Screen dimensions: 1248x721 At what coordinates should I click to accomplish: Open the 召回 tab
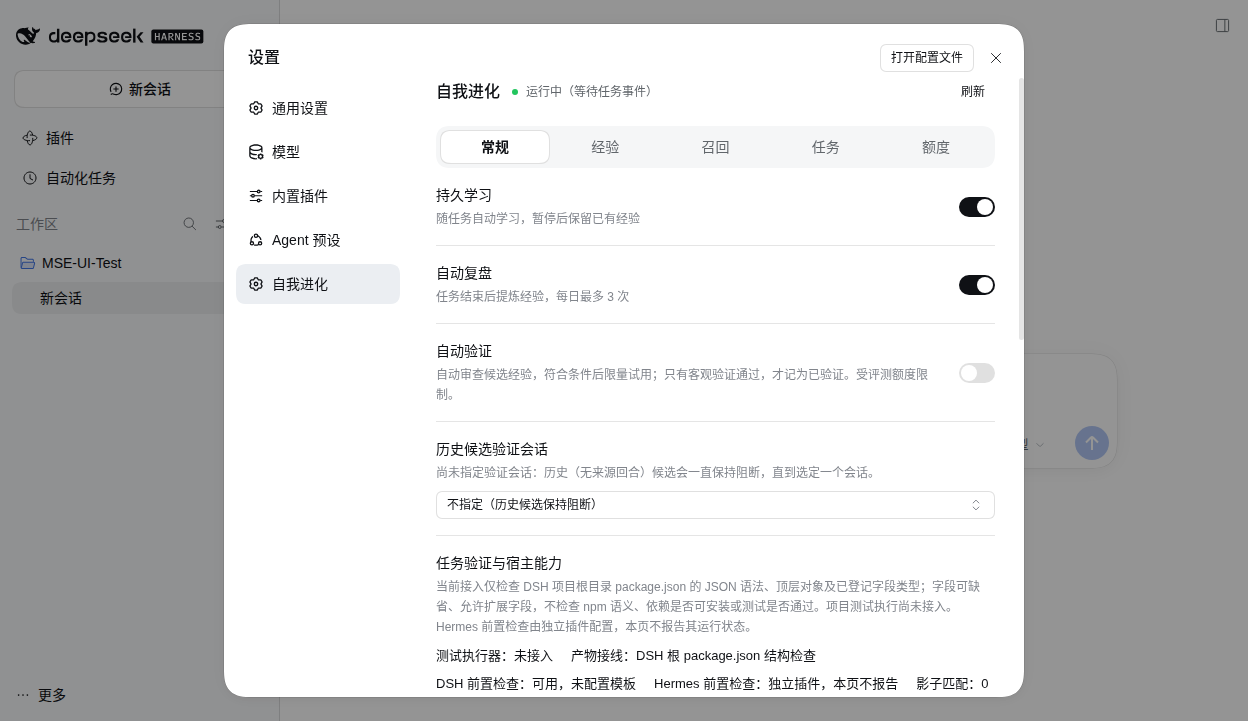tap(715, 147)
